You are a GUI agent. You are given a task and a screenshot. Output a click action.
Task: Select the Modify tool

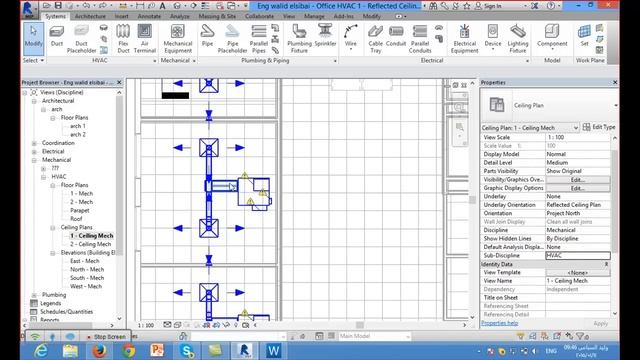tap(33, 39)
